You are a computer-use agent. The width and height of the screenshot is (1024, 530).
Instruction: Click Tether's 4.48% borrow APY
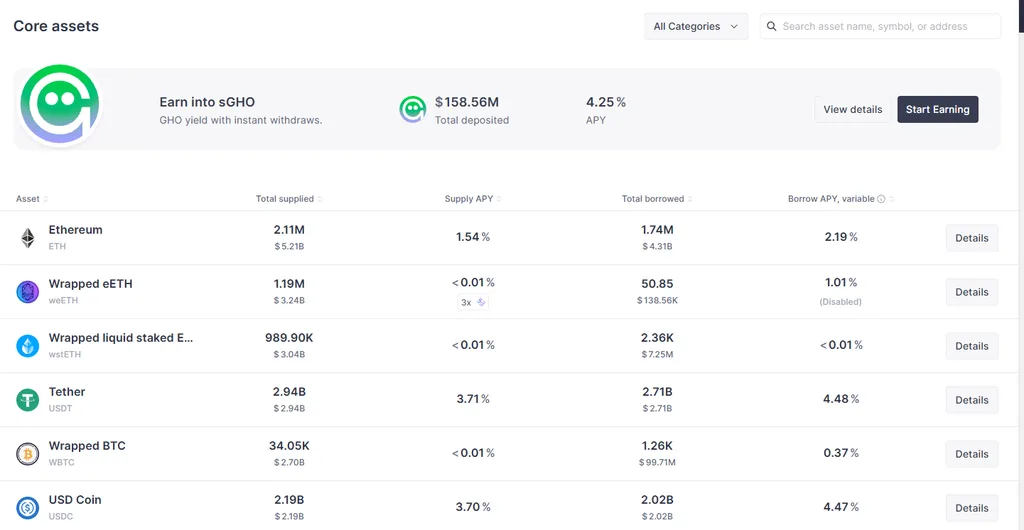pyautogui.click(x=841, y=399)
